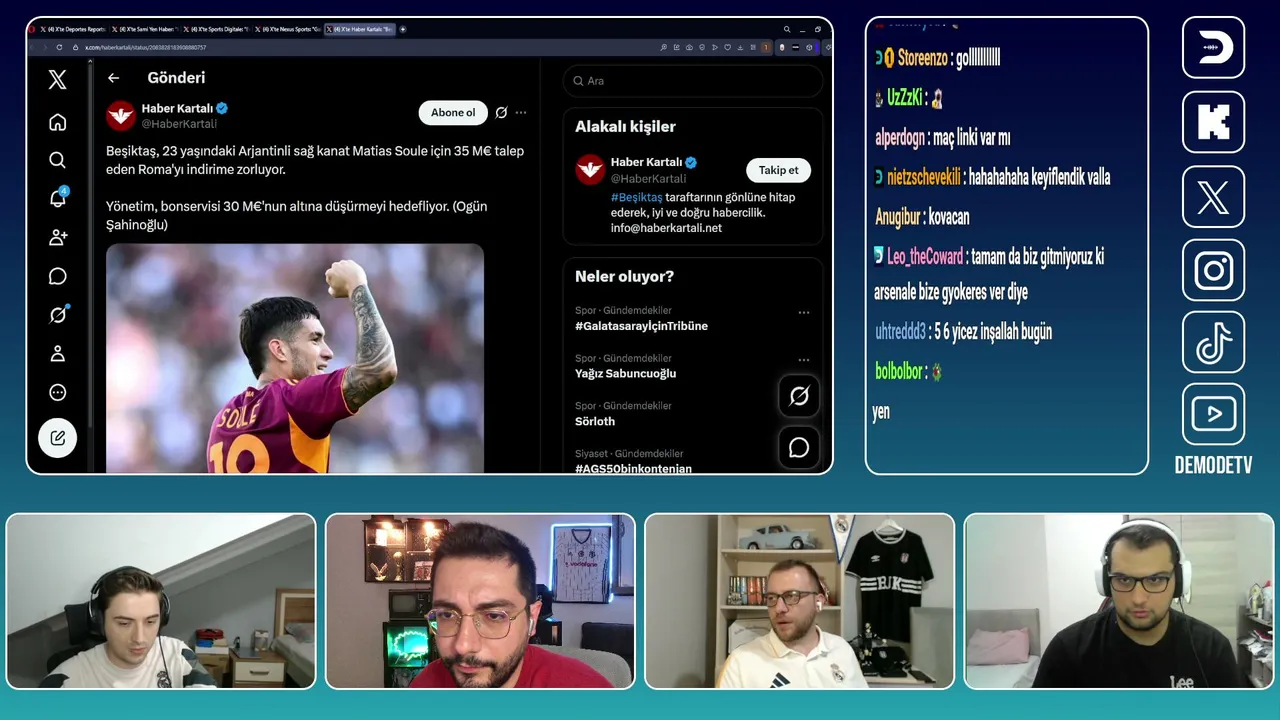The height and width of the screenshot is (720, 1280).
Task: Click the Opera menu logo in browser
Action: click(32, 29)
